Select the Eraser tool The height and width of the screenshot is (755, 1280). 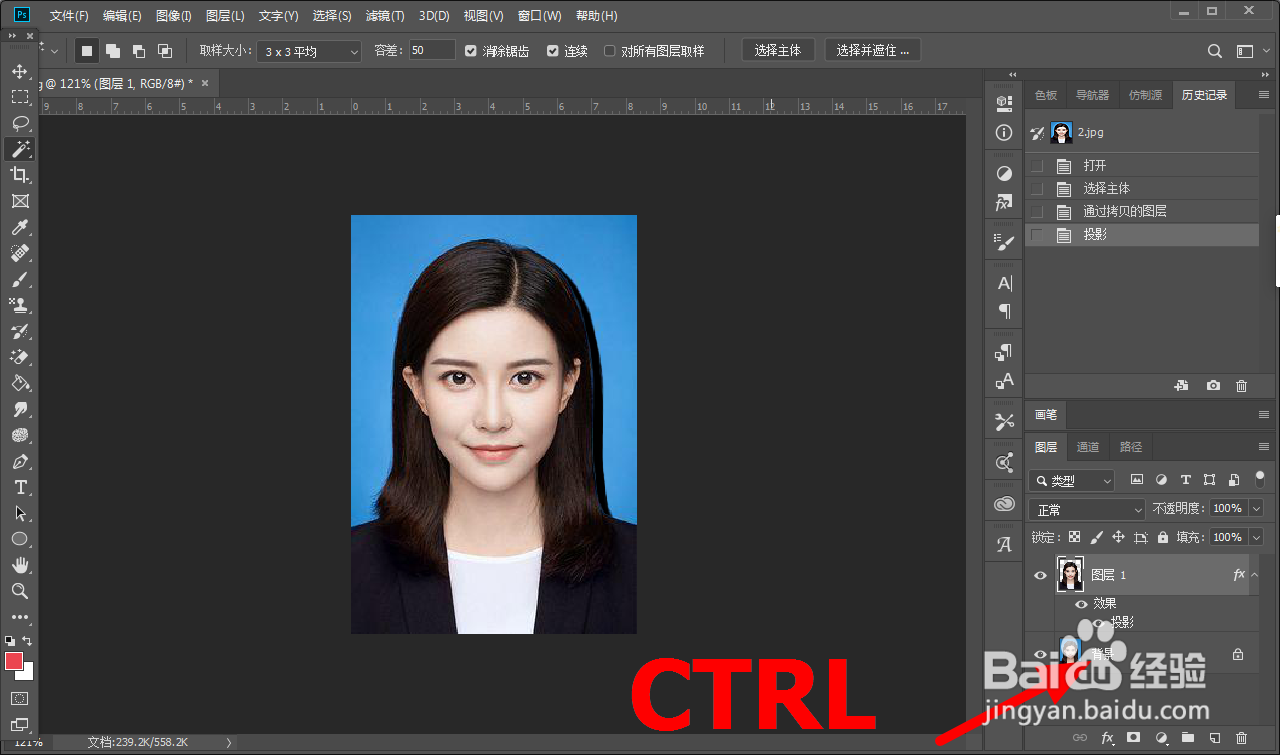pyautogui.click(x=19, y=357)
